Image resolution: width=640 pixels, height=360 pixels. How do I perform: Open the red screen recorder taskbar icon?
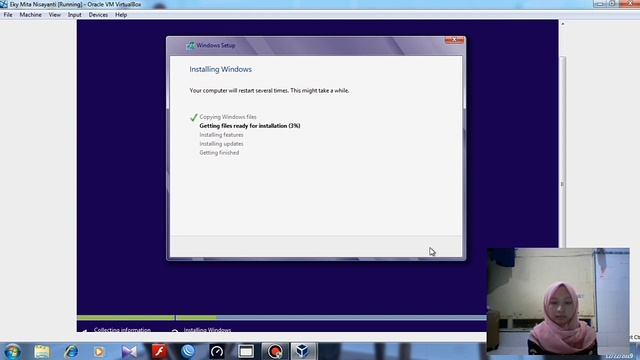[275, 351]
